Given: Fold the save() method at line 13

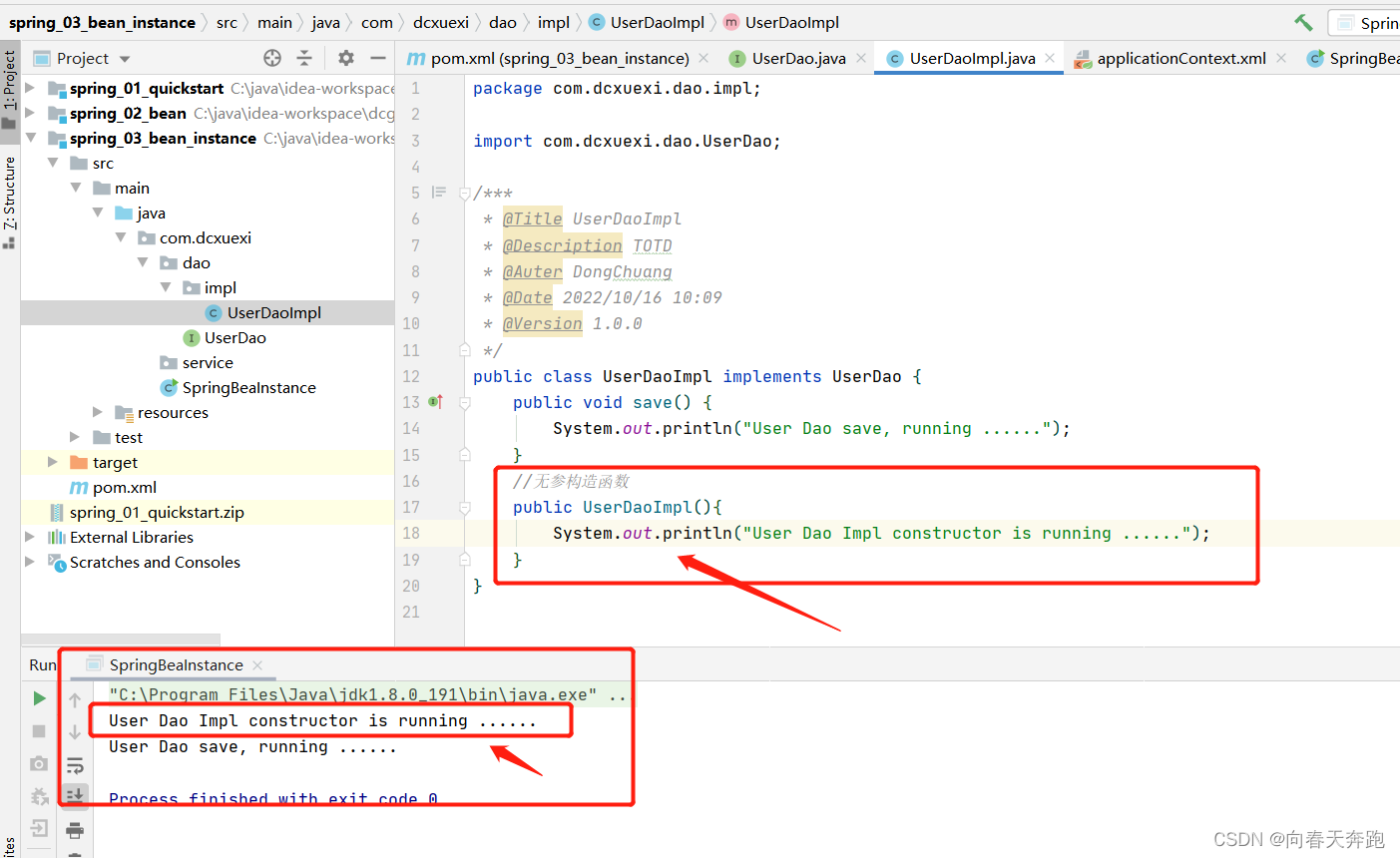Looking at the screenshot, I should (x=465, y=402).
